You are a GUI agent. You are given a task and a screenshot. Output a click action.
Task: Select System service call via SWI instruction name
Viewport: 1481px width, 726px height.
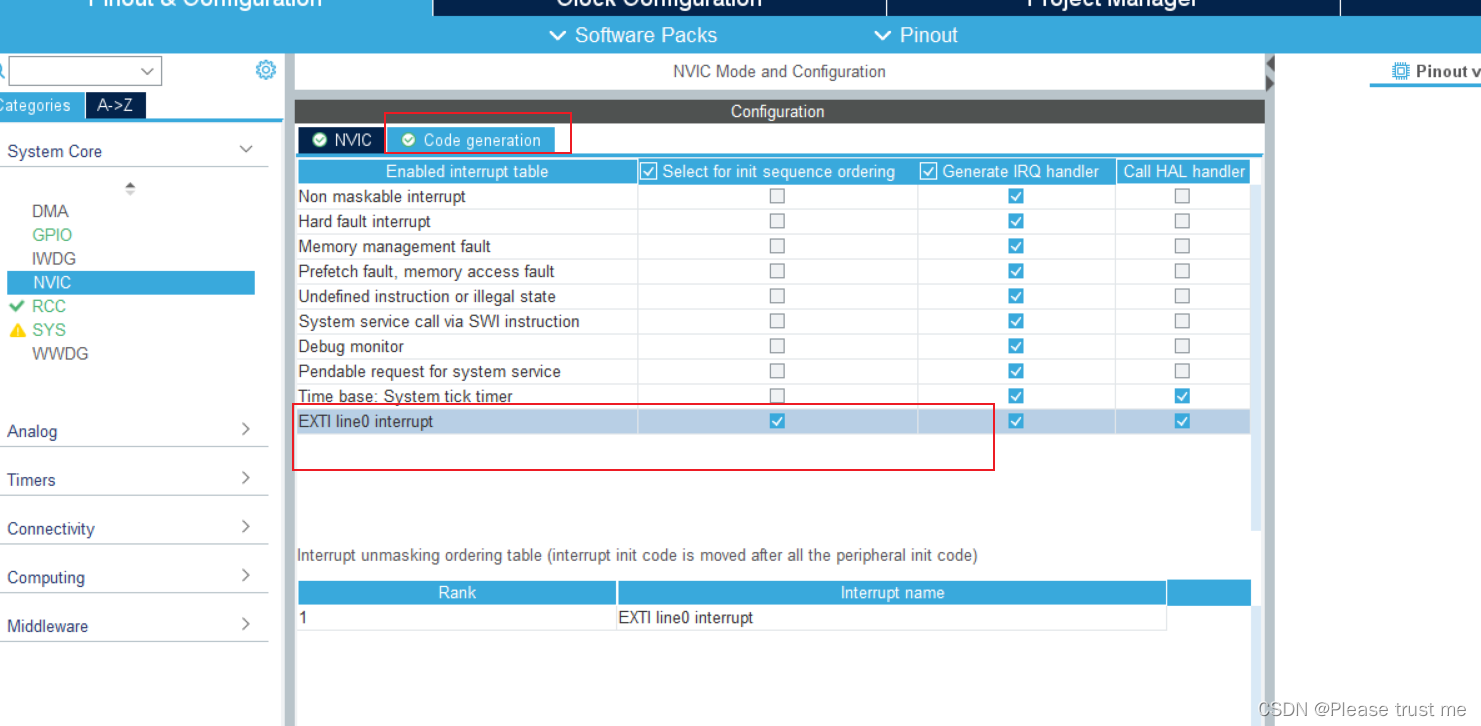[439, 321]
